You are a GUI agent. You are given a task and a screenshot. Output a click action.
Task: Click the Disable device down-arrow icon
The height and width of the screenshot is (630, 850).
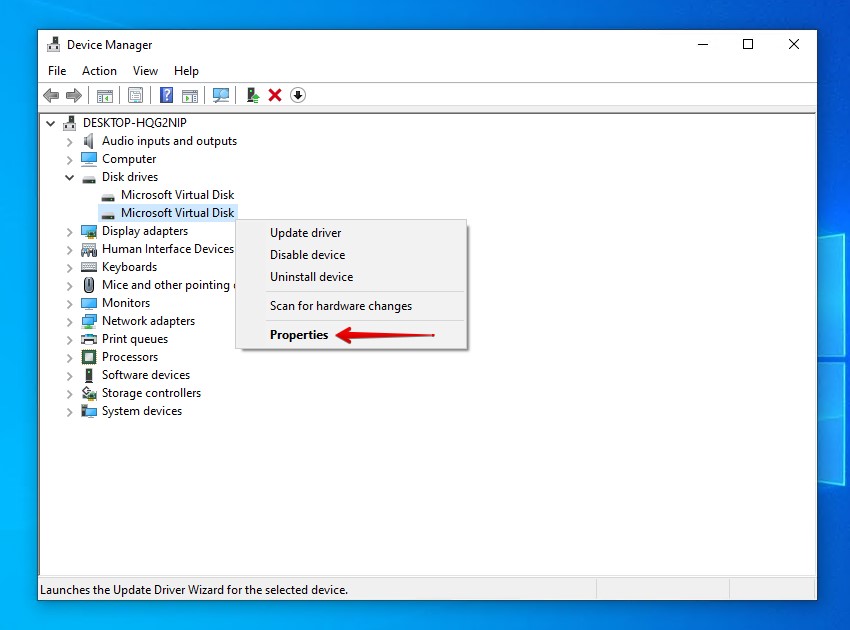click(x=298, y=95)
